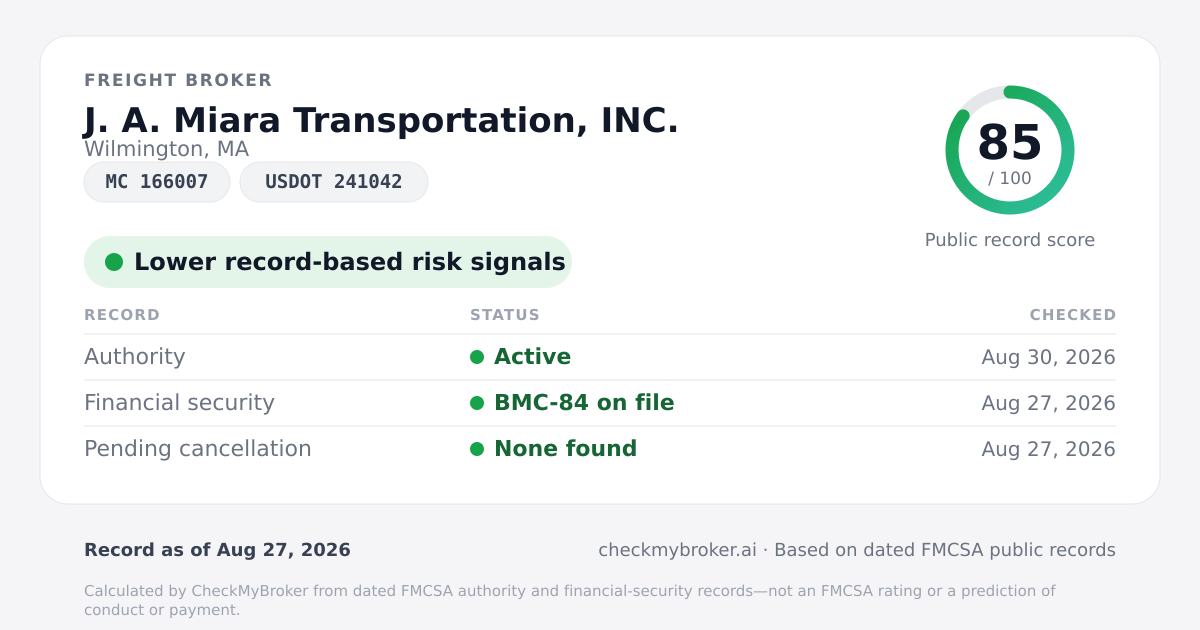This screenshot has width=1200, height=630.
Task: Select the Authority record row label
Action: point(135,357)
